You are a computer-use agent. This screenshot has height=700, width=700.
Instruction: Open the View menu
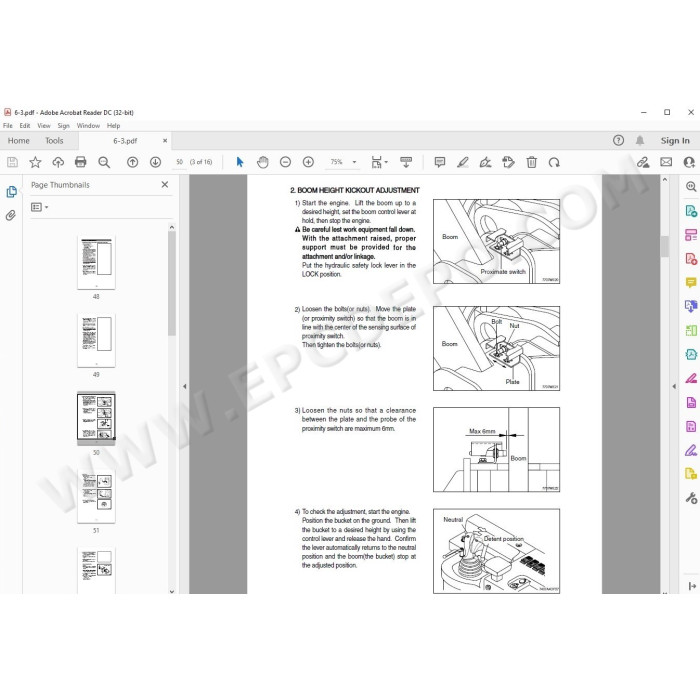[x=44, y=126]
